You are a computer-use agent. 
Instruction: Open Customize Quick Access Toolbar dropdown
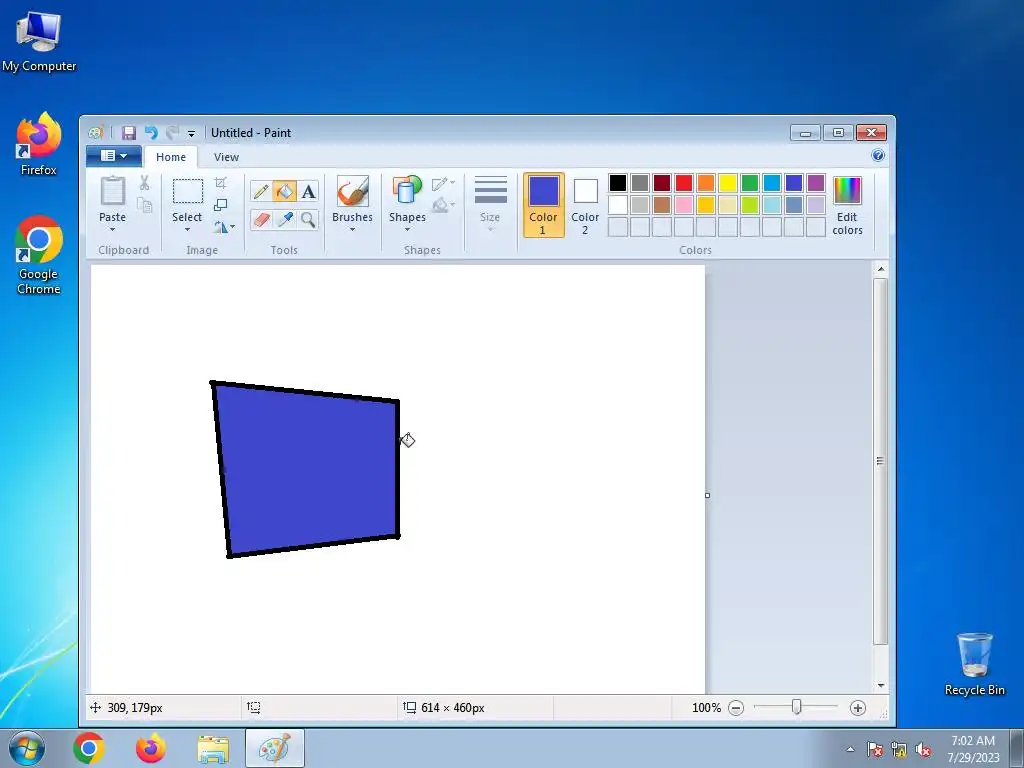(191, 133)
